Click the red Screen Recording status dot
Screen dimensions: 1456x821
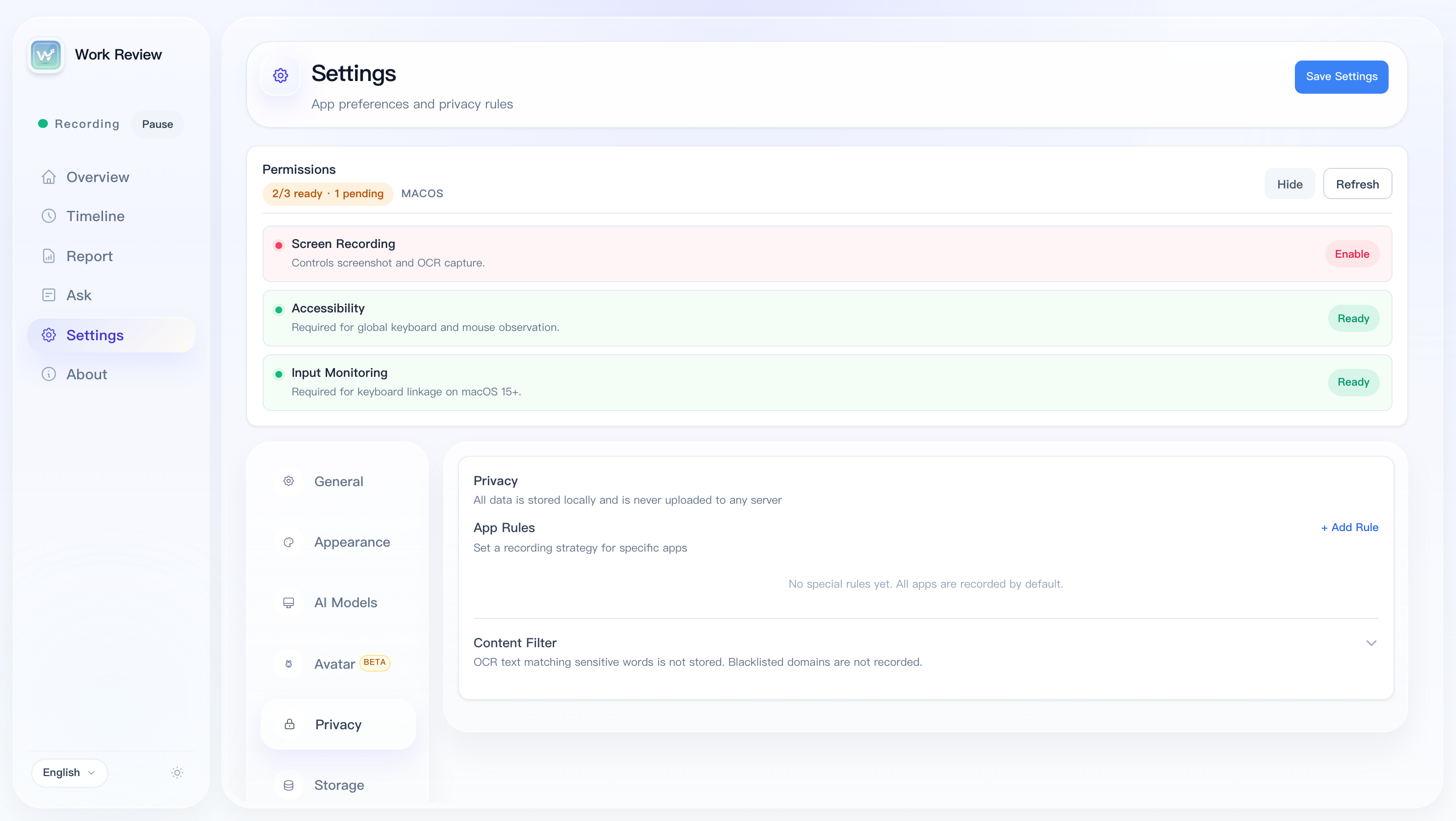click(279, 245)
